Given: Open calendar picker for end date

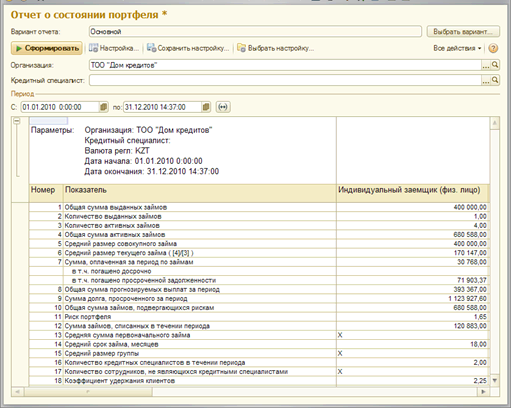Looking at the screenshot, I should pyautogui.click(x=206, y=107).
